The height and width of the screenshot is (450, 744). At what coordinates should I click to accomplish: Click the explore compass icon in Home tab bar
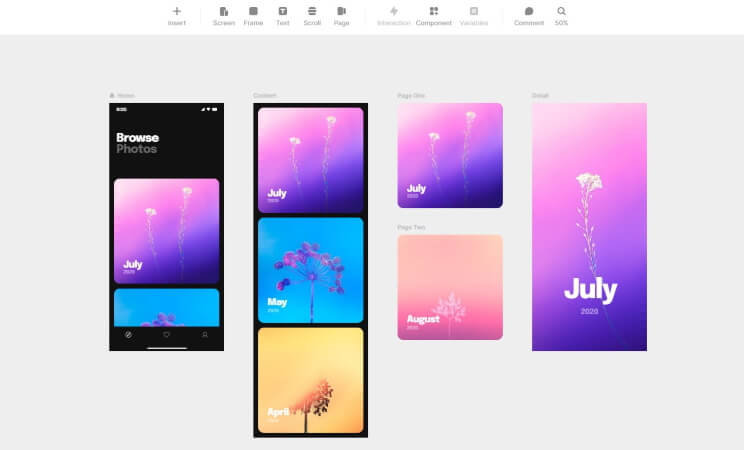pyautogui.click(x=128, y=335)
